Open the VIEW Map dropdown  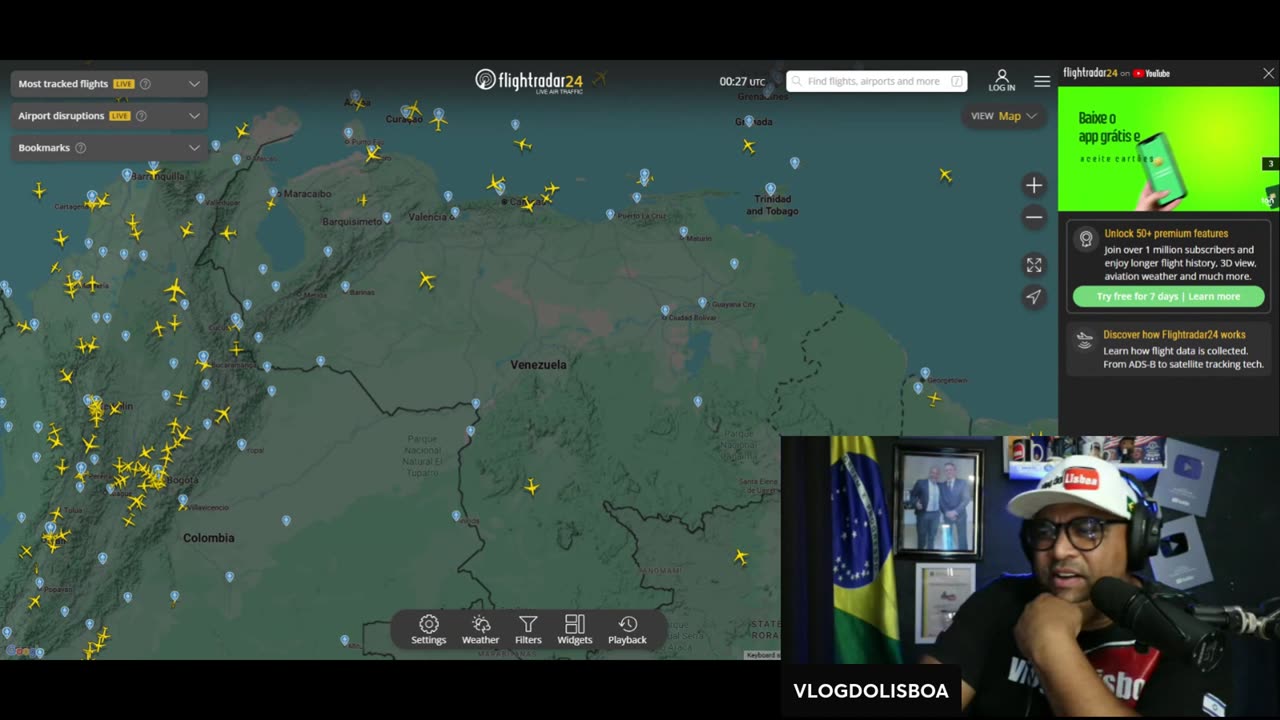1004,116
